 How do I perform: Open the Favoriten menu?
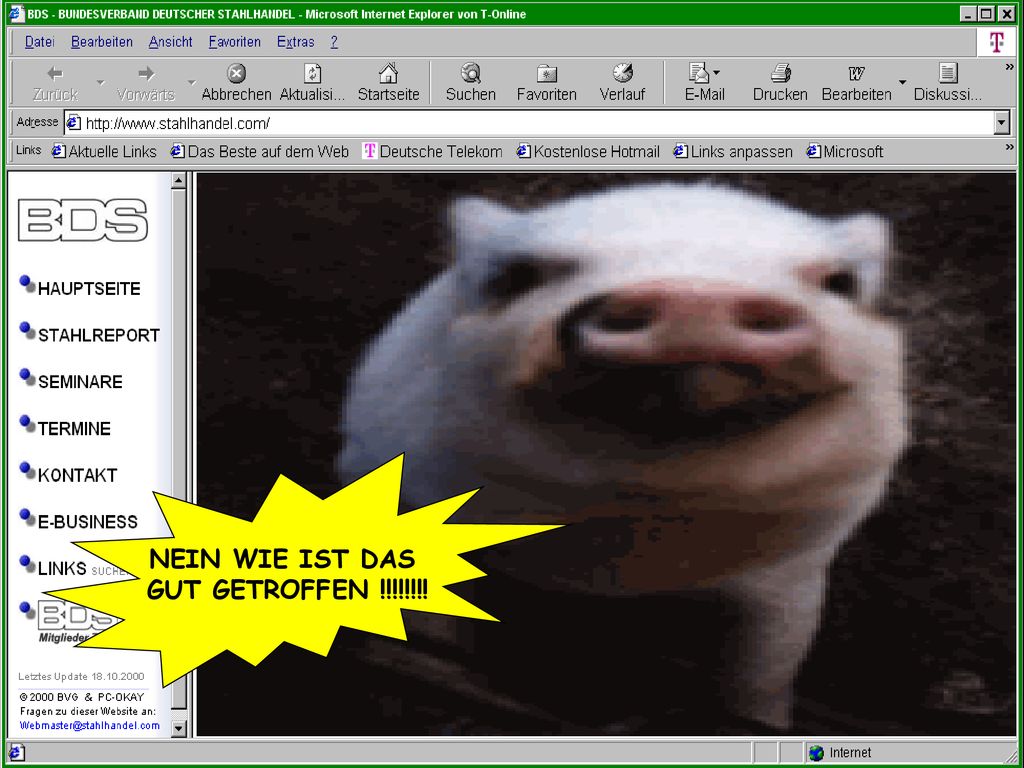[234, 42]
